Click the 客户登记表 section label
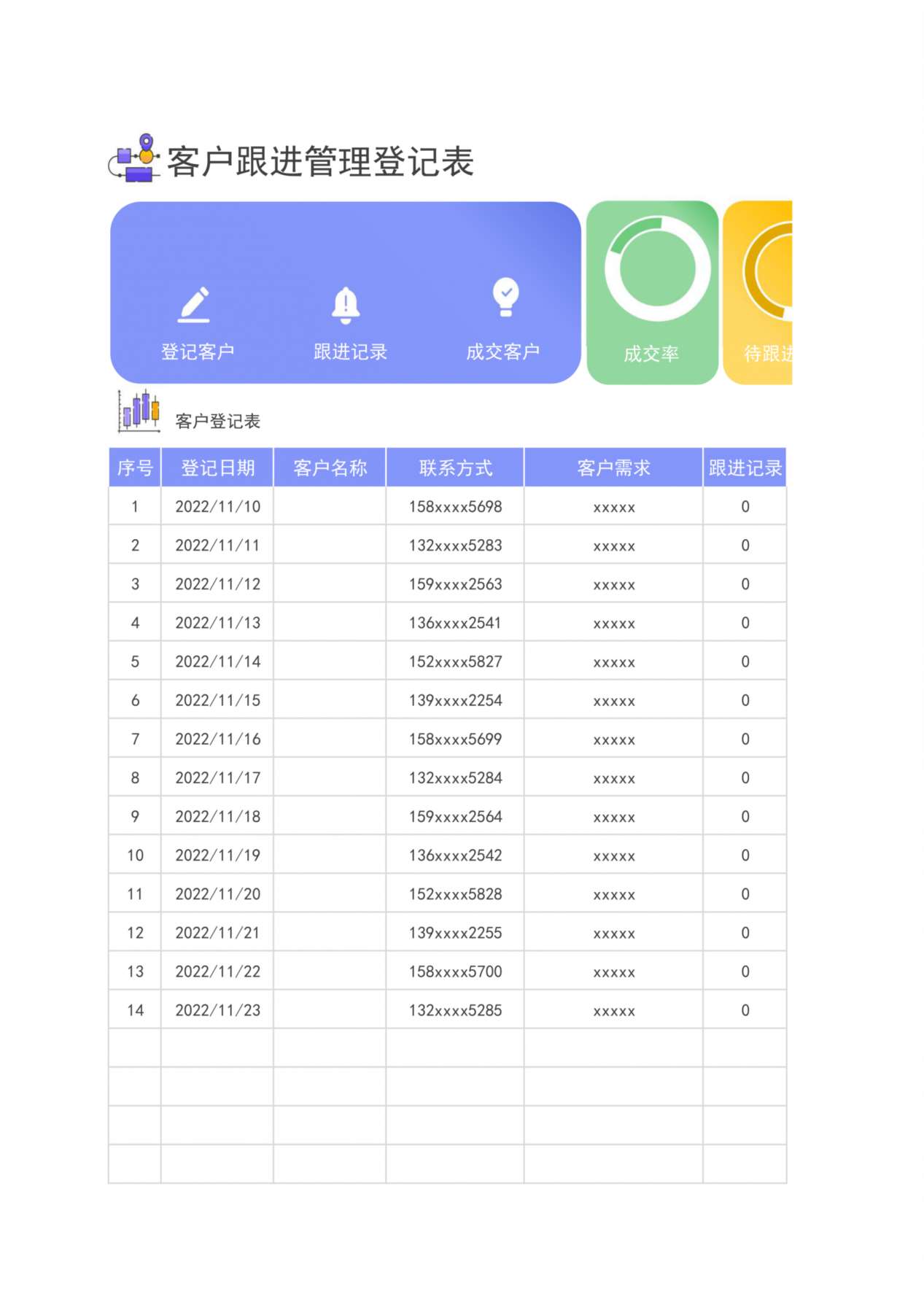This screenshot has width=924, height=1307. tap(217, 421)
